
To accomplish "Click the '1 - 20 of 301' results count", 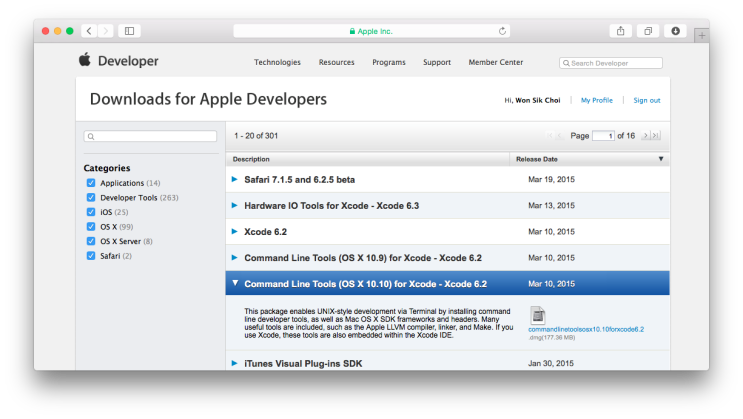I will [256, 136].
